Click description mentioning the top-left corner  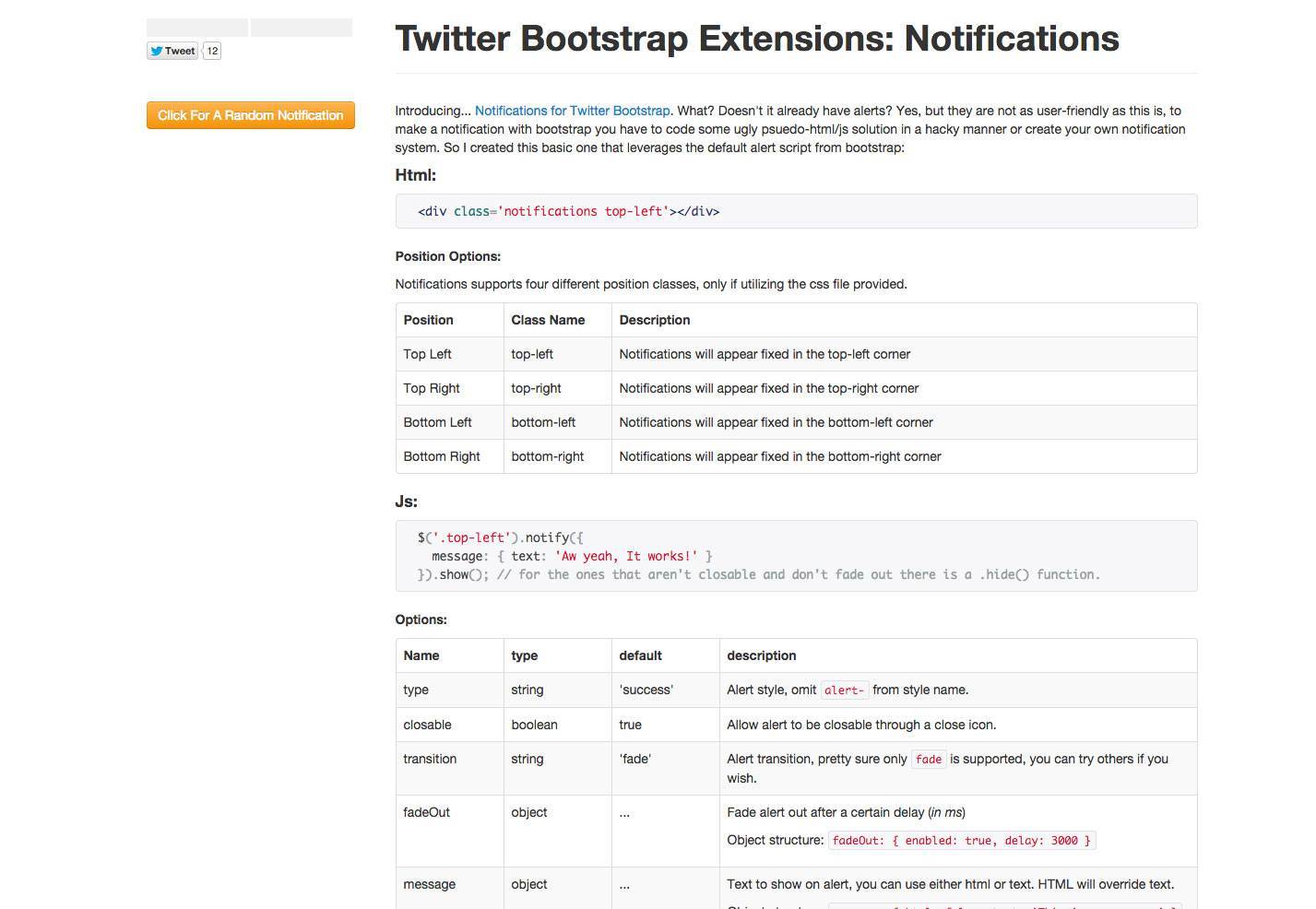(x=765, y=354)
